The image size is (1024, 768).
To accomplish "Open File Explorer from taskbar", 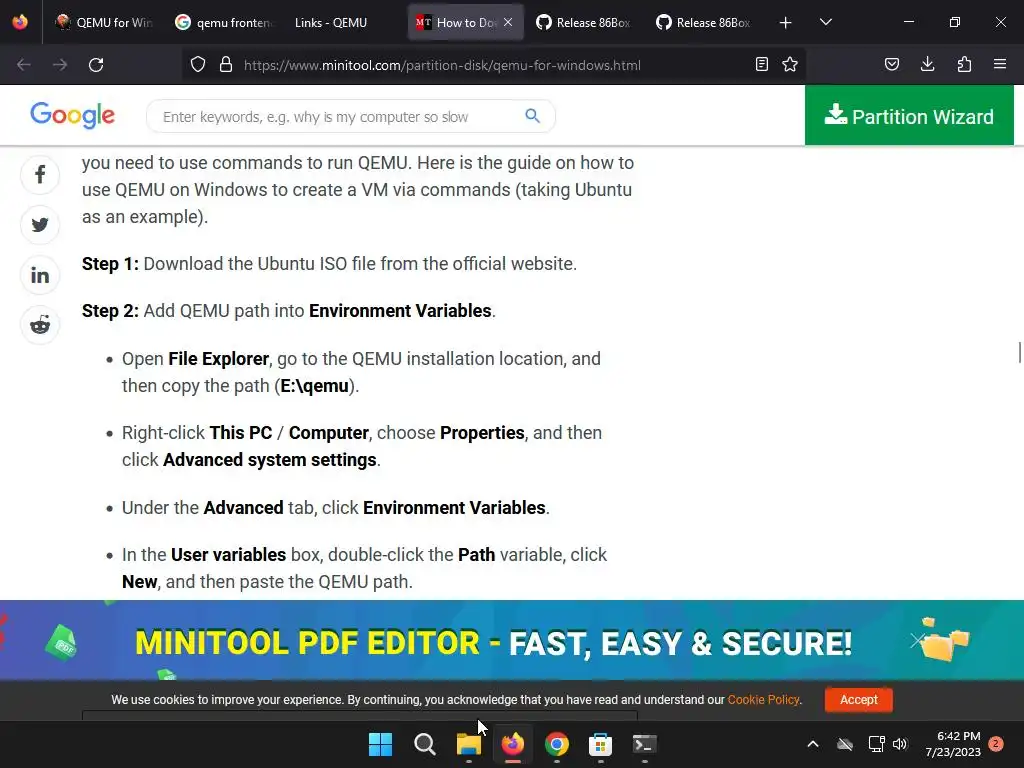I will point(468,744).
